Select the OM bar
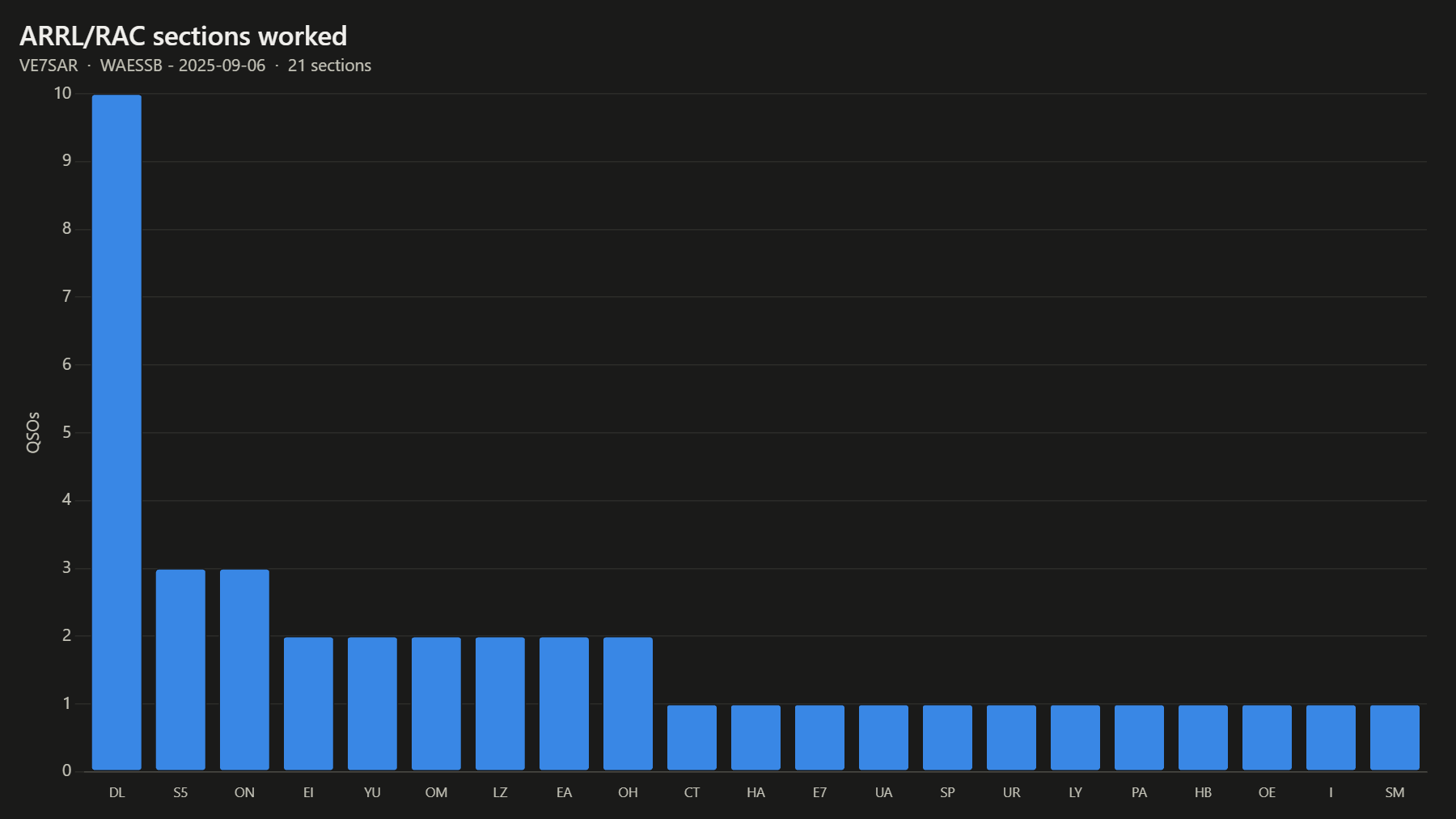Image resolution: width=1456 pixels, height=819 pixels. (436, 703)
